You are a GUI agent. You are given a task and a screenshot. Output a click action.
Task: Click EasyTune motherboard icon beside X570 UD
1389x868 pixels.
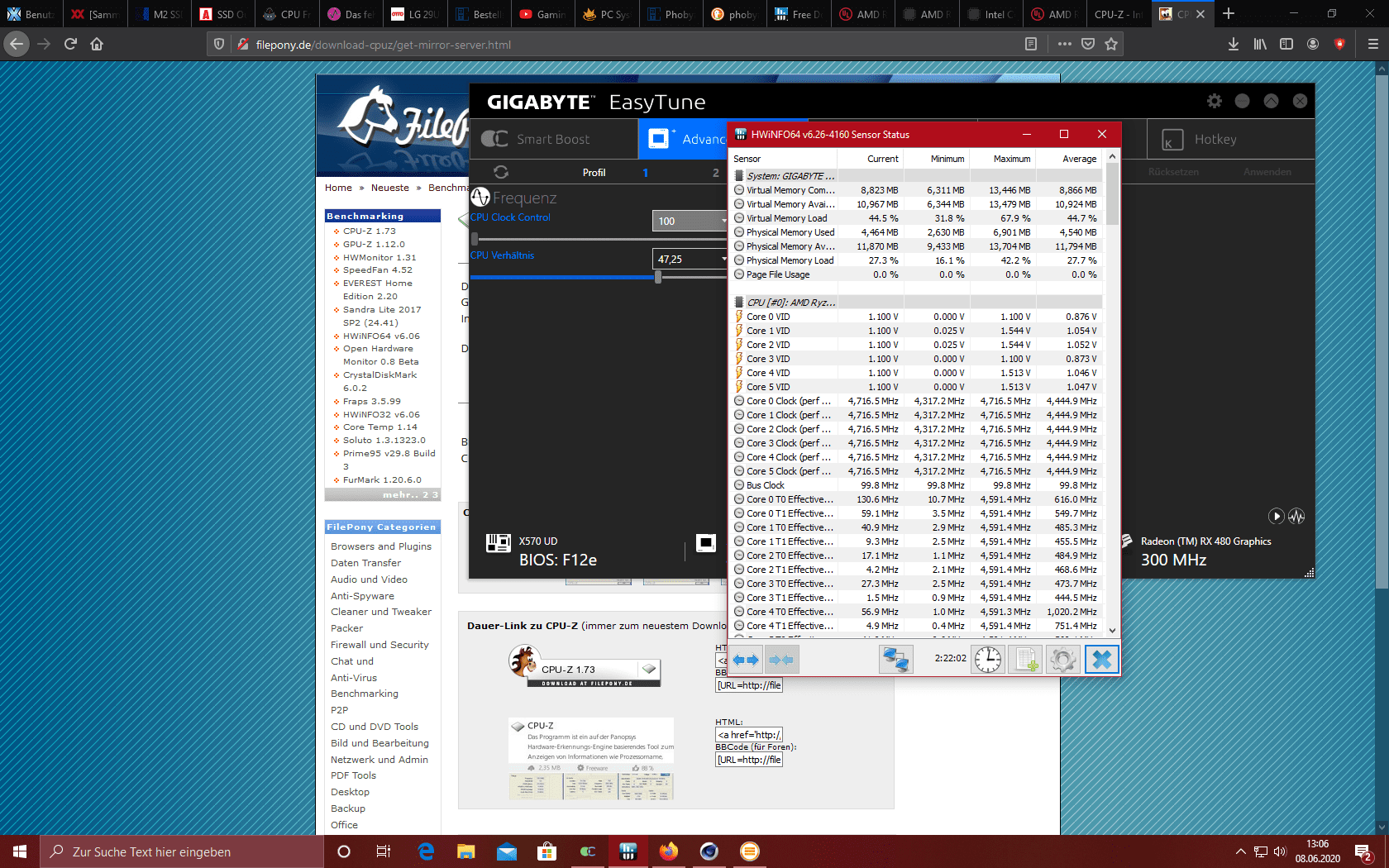(499, 542)
